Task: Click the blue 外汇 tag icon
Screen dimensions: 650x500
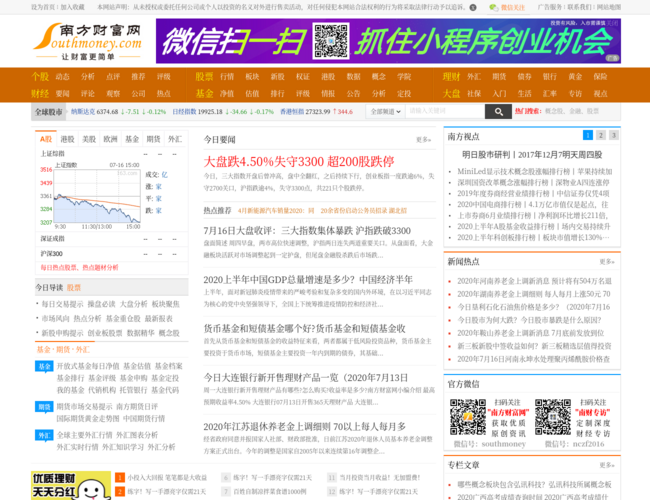Action: pyautogui.click(x=44, y=435)
